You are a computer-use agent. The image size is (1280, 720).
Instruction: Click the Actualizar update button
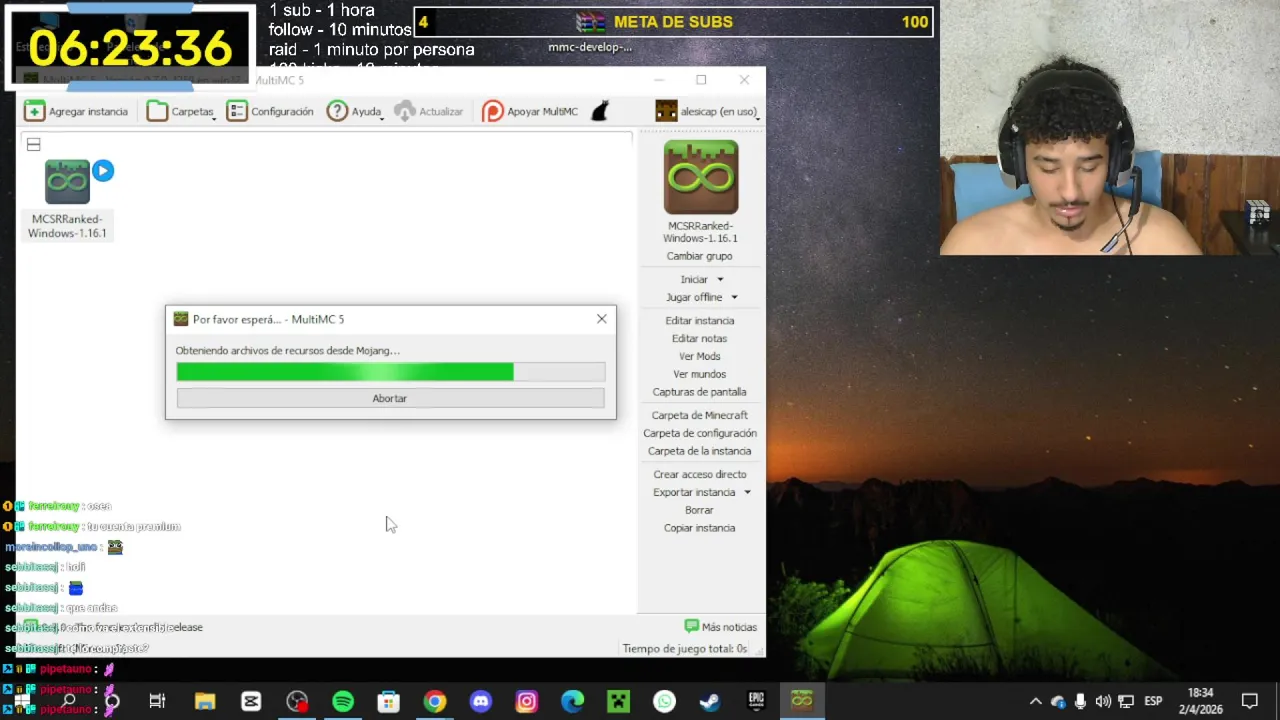429,111
